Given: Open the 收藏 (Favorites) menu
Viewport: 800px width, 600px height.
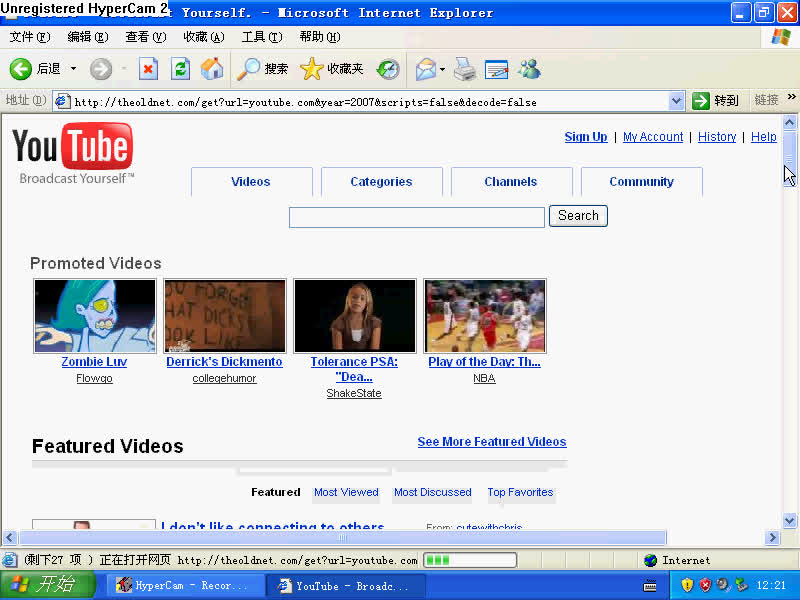Looking at the screenshot, I should coord(204,37).
